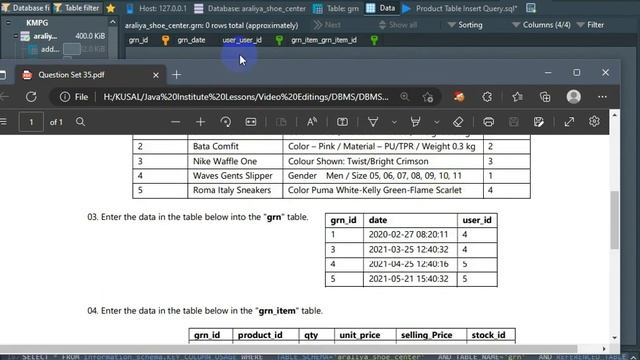This screenshot has width=640, height=360.
Task: Select the PDF Erase tool
Action: pos(458,122)
